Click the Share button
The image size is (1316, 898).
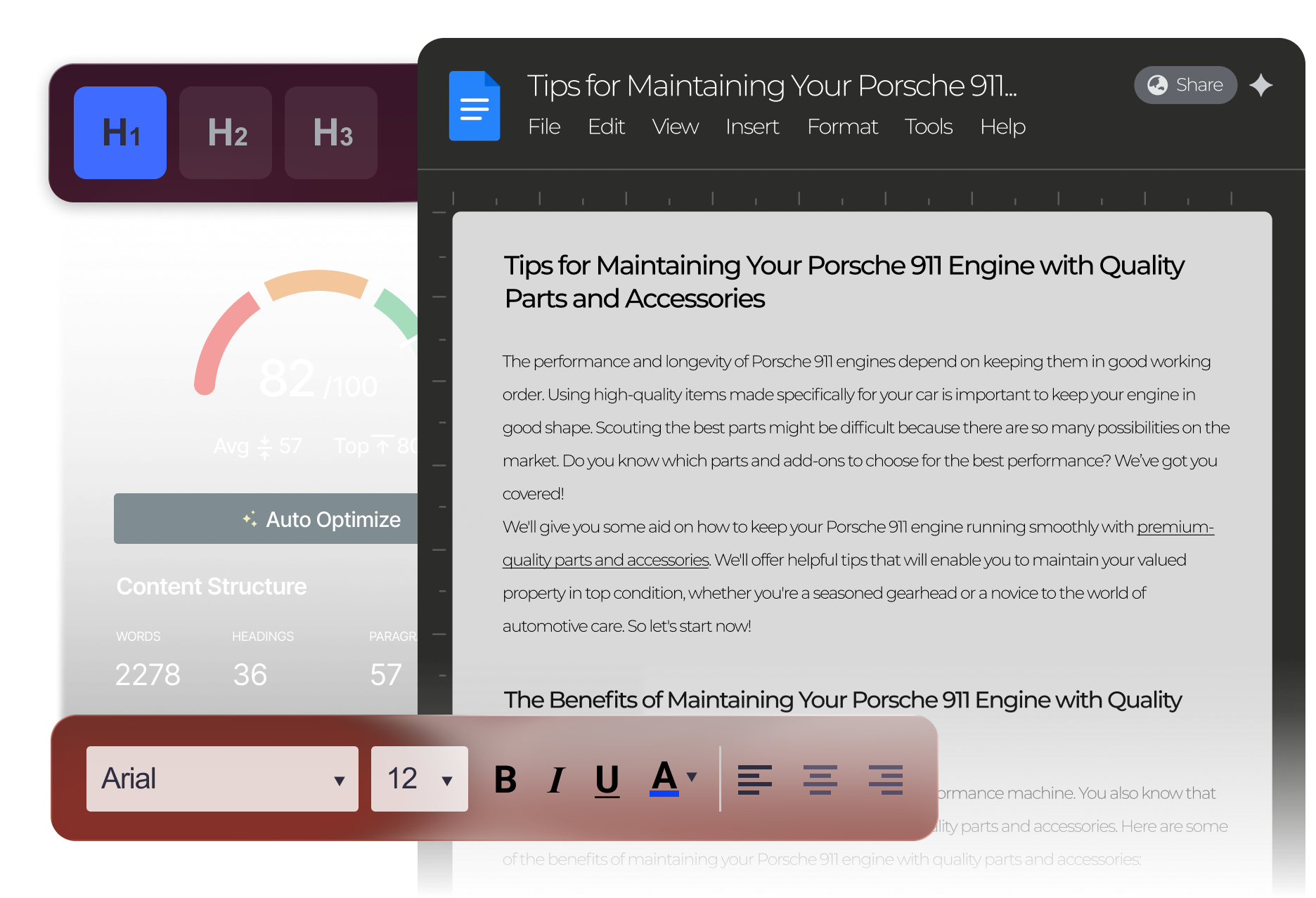[1185, 85]
